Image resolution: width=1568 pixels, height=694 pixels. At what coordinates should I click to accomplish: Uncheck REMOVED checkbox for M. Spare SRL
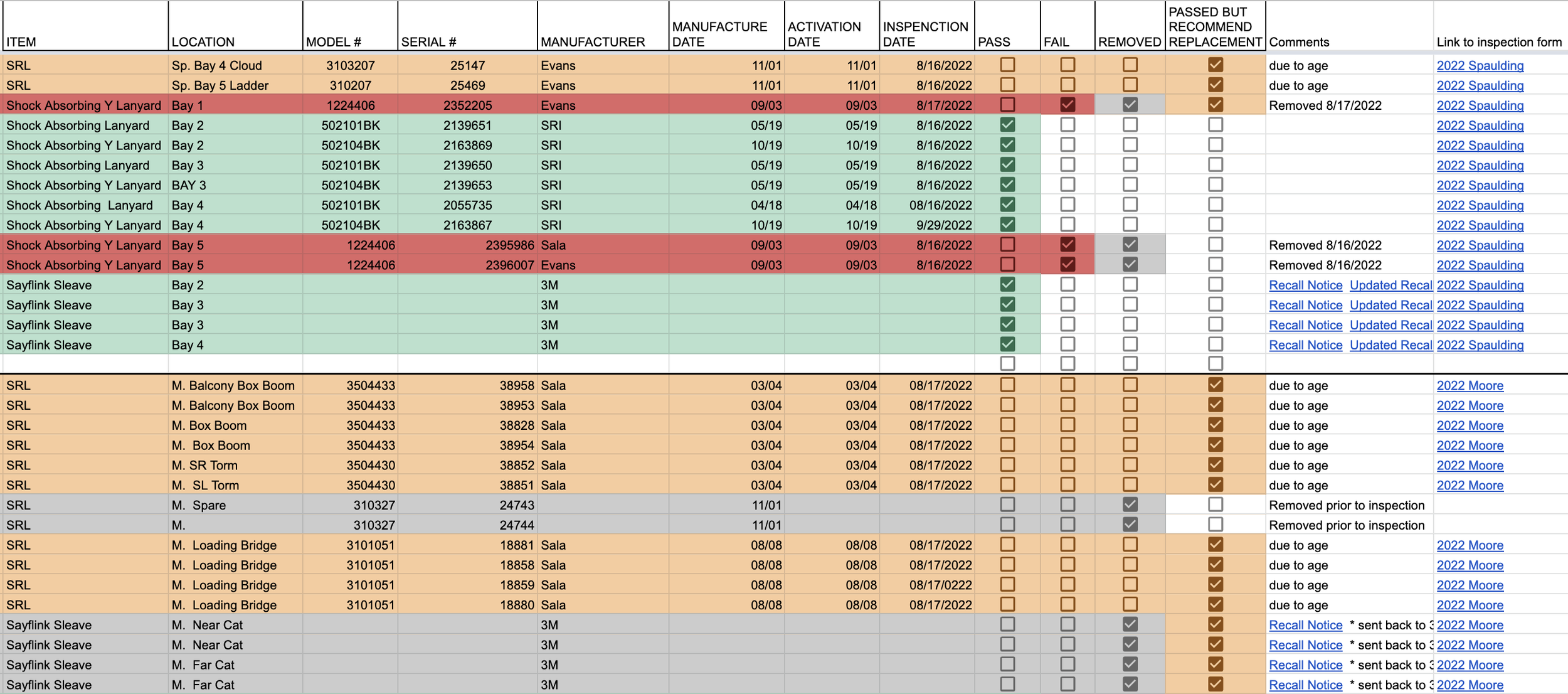coord(1130,504)
